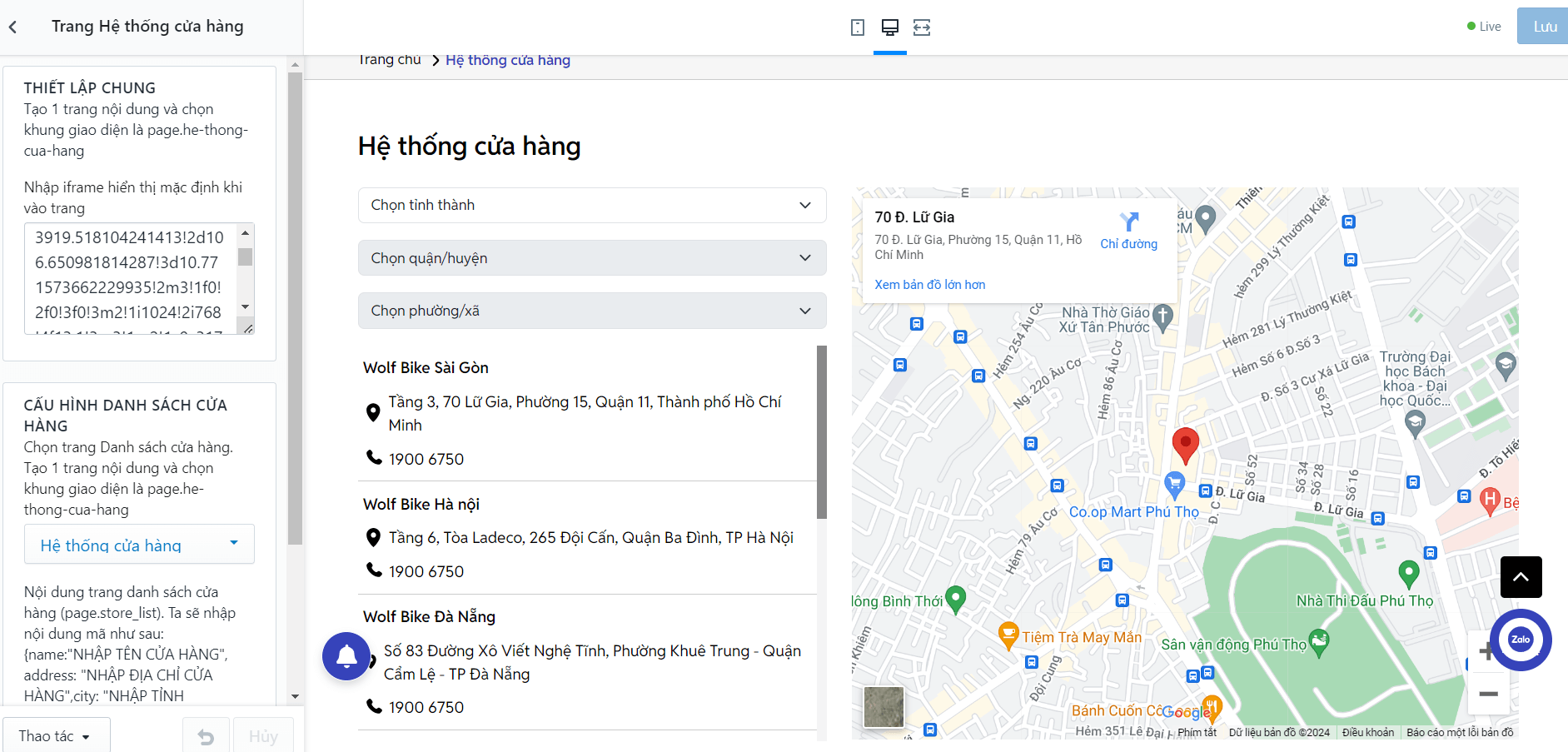
Task: Click the red location marker on the map
Action: pos(1186,446)
